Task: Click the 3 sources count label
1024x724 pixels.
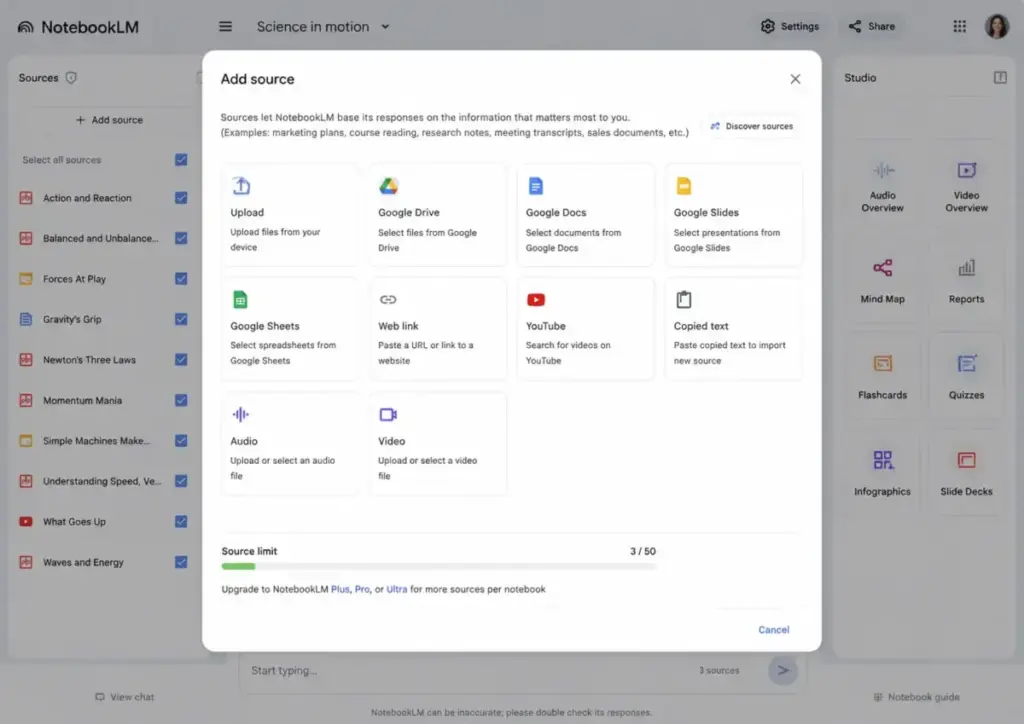Action: (x=719, y=670)
